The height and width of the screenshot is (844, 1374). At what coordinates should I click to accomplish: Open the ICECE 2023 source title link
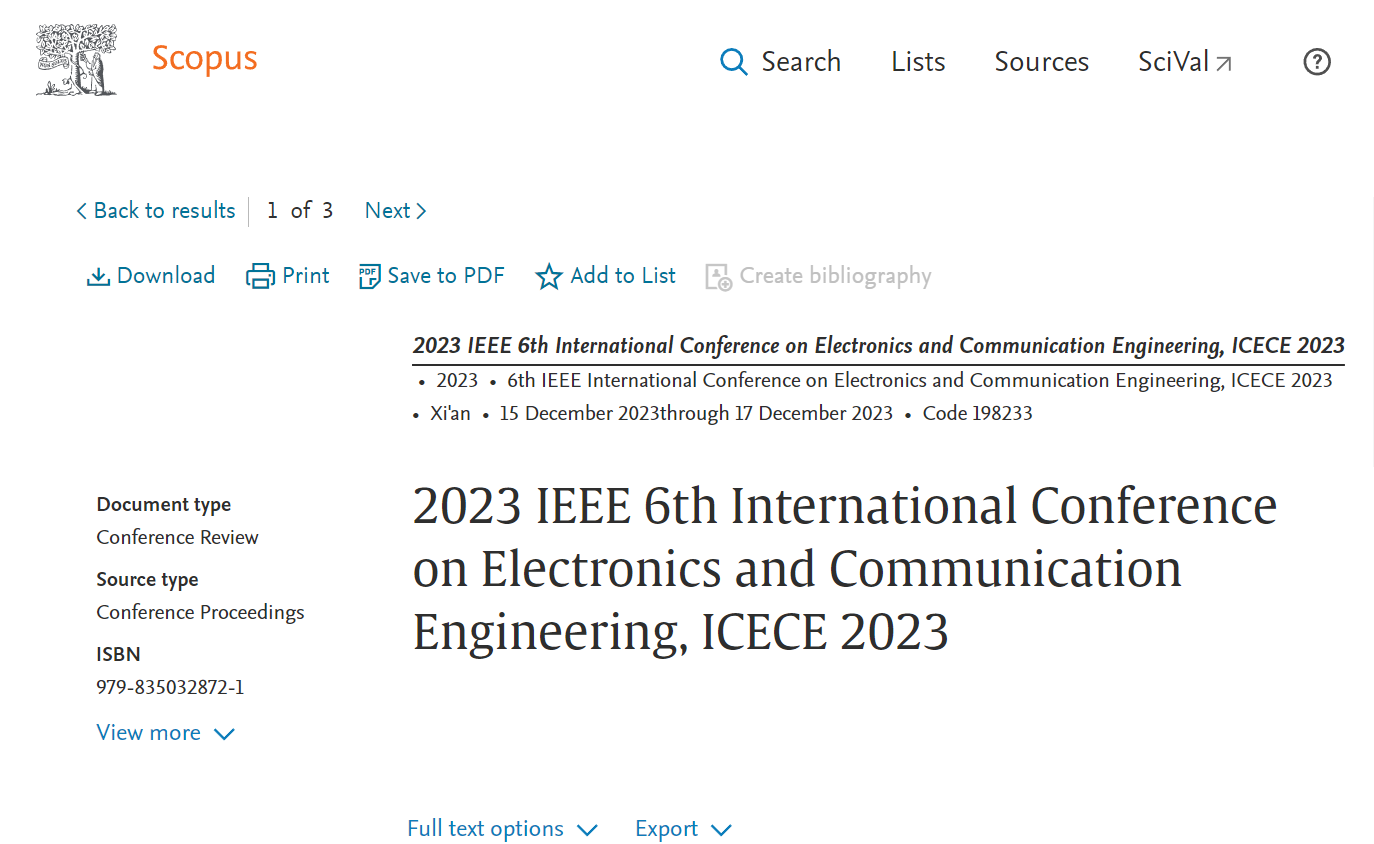[x=879, y=346]
